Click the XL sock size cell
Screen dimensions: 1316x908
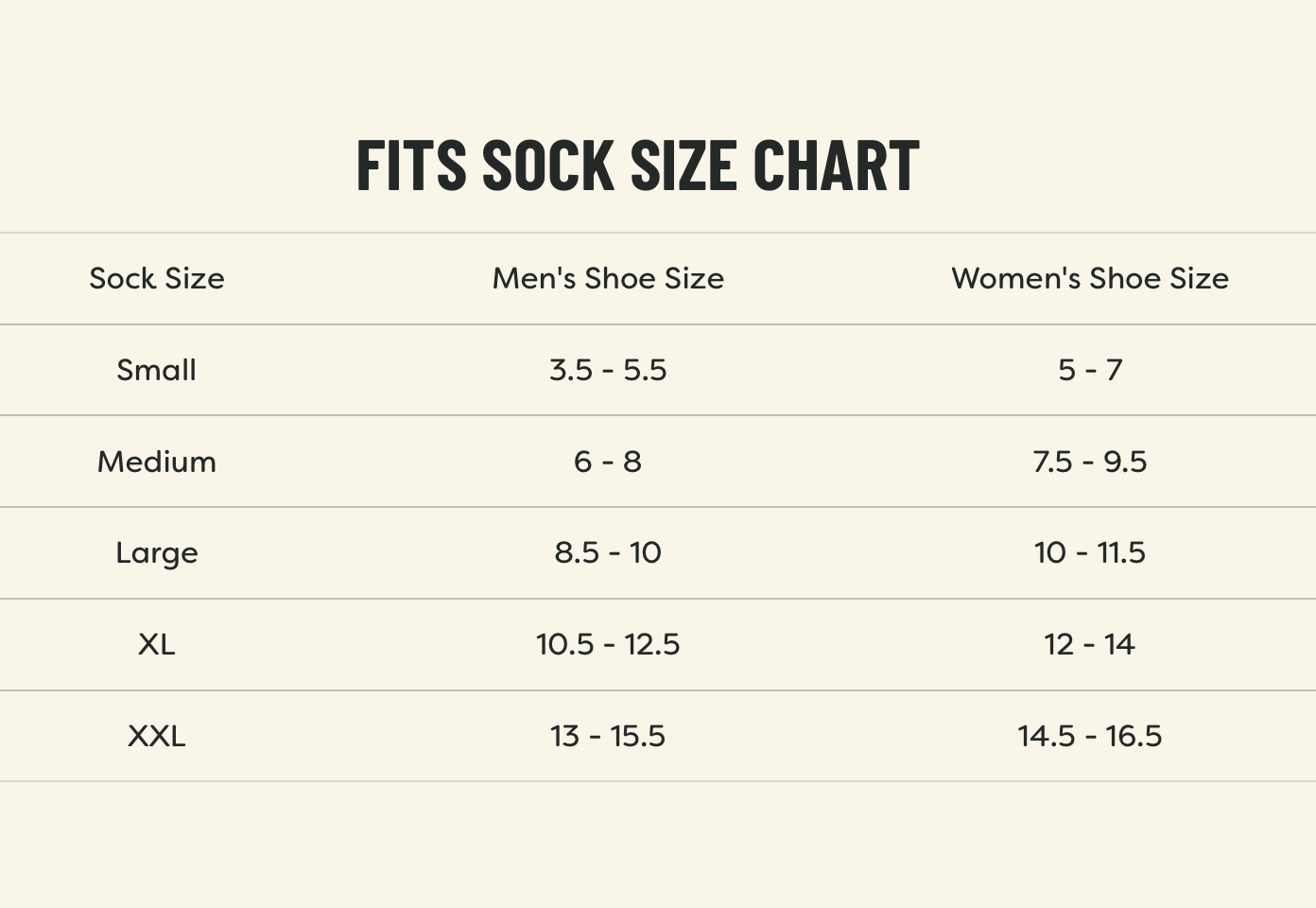pyautogui.click(x=157, y=644)
